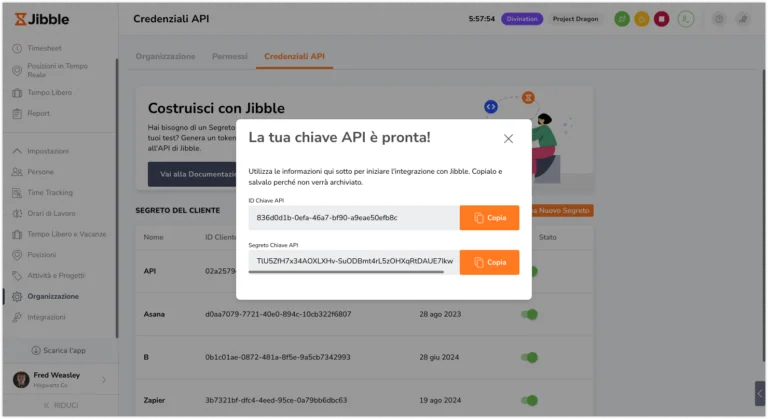The height and width of the screenshot is (419, 768).
Task: Select the Credenziali API tab
Action: (x=294, y=56)
